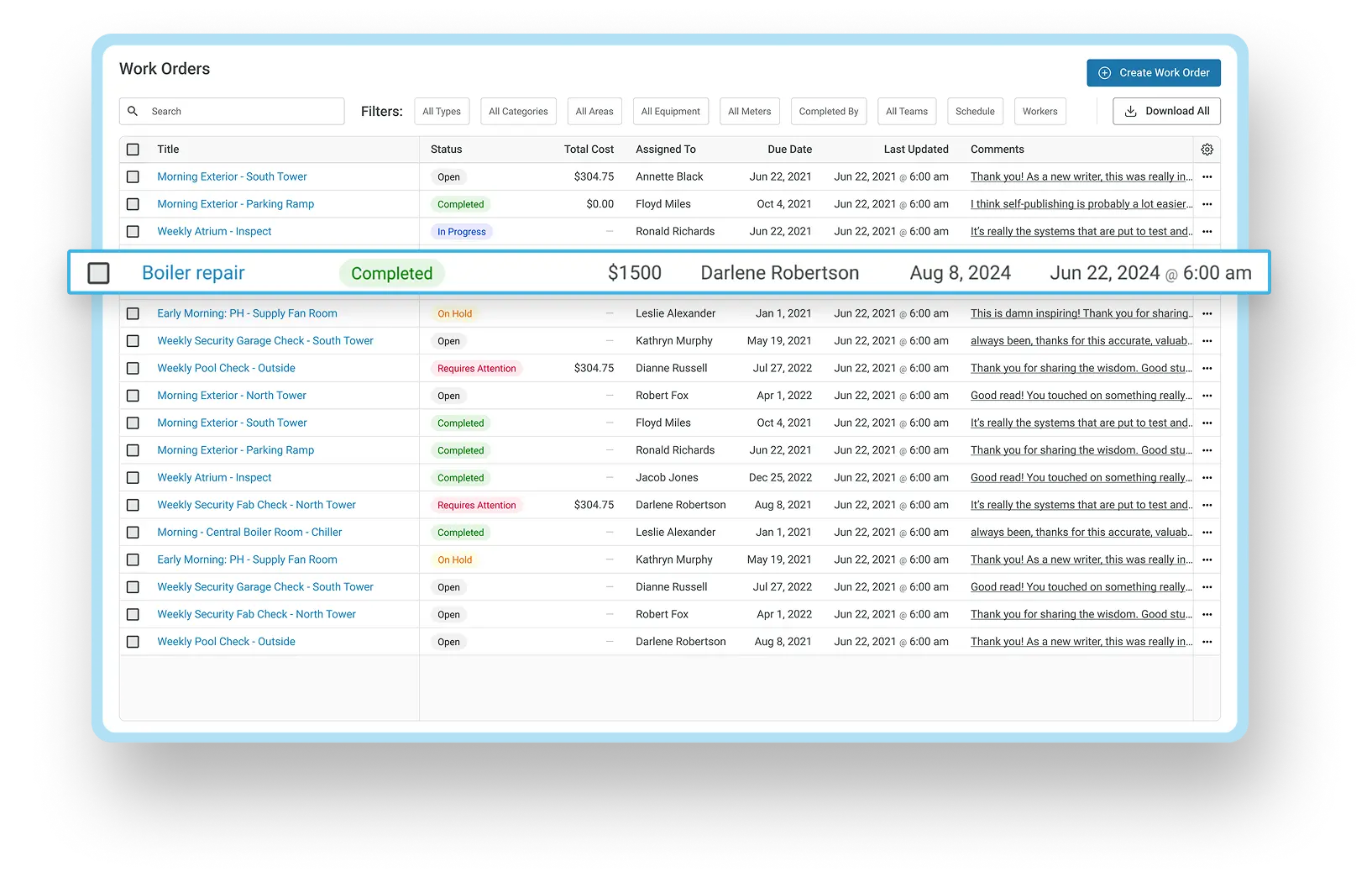Click the Dec 25, 2022 due date
The height and width of the screenshot is (877, 1372).
click(780, 478)
